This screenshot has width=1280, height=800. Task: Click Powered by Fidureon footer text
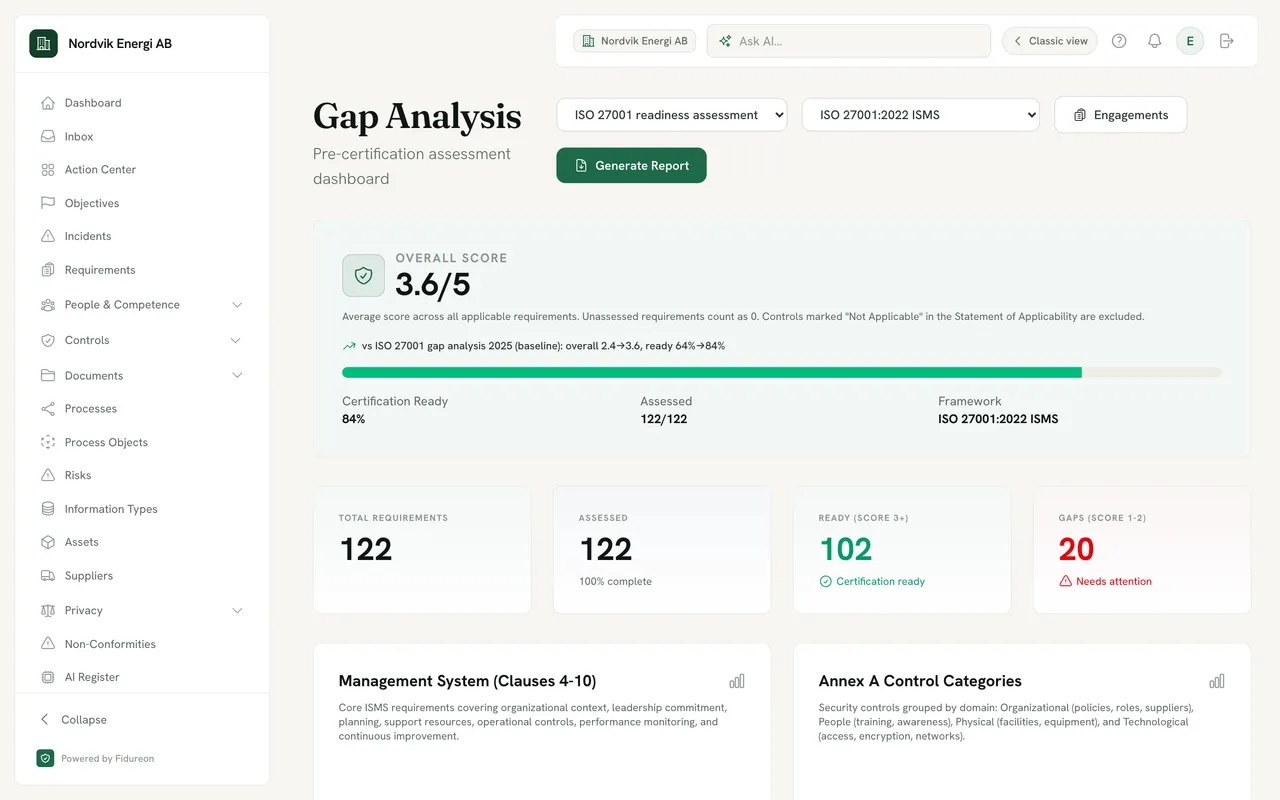[x=108, y=759]
